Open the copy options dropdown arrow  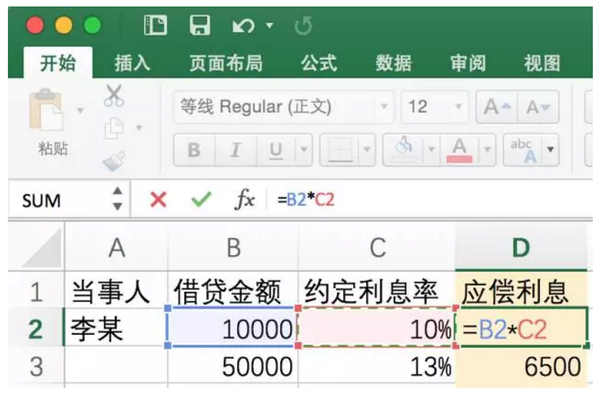tap(139, 127)
